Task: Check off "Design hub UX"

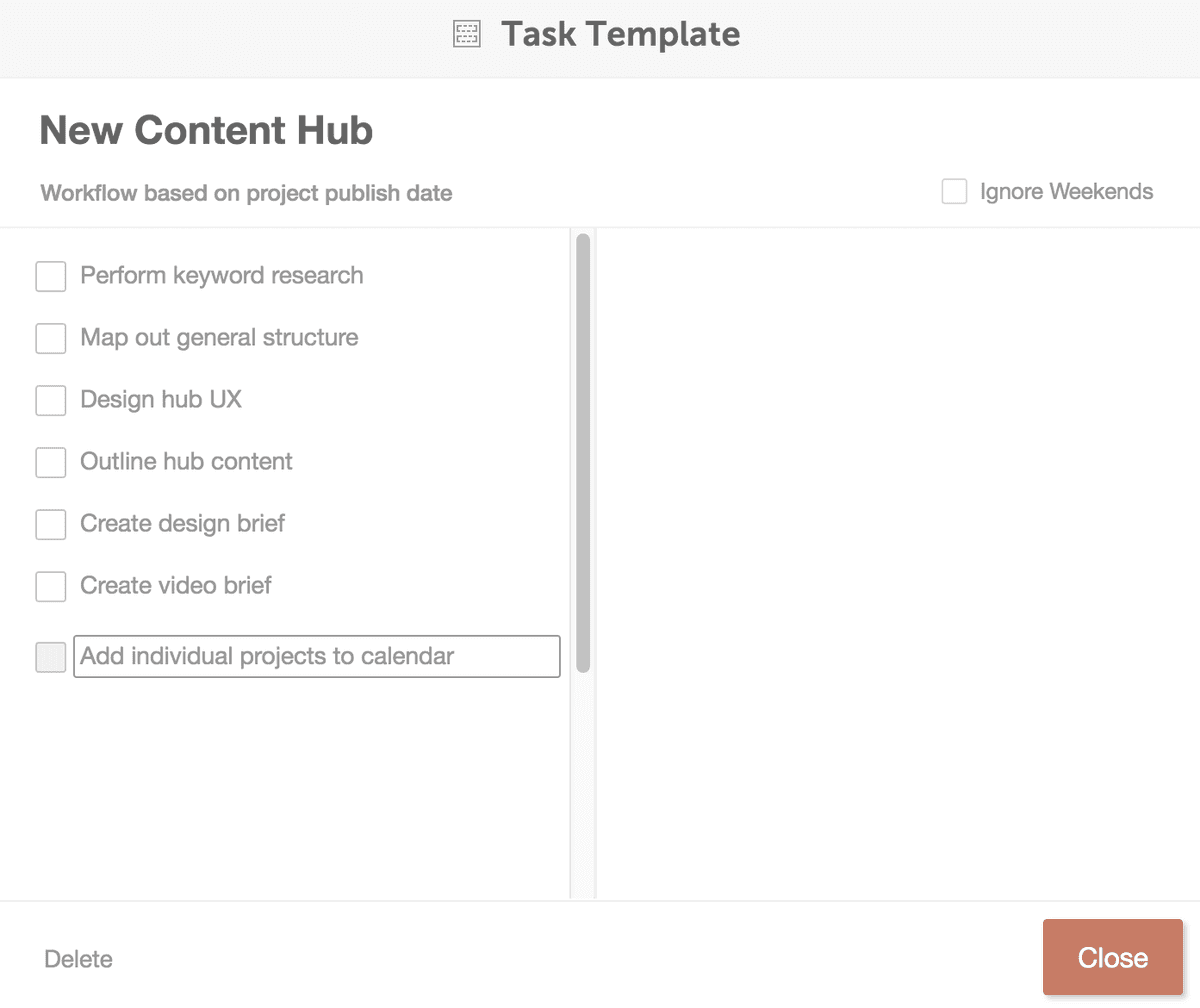Action: (x=50, y=400)
